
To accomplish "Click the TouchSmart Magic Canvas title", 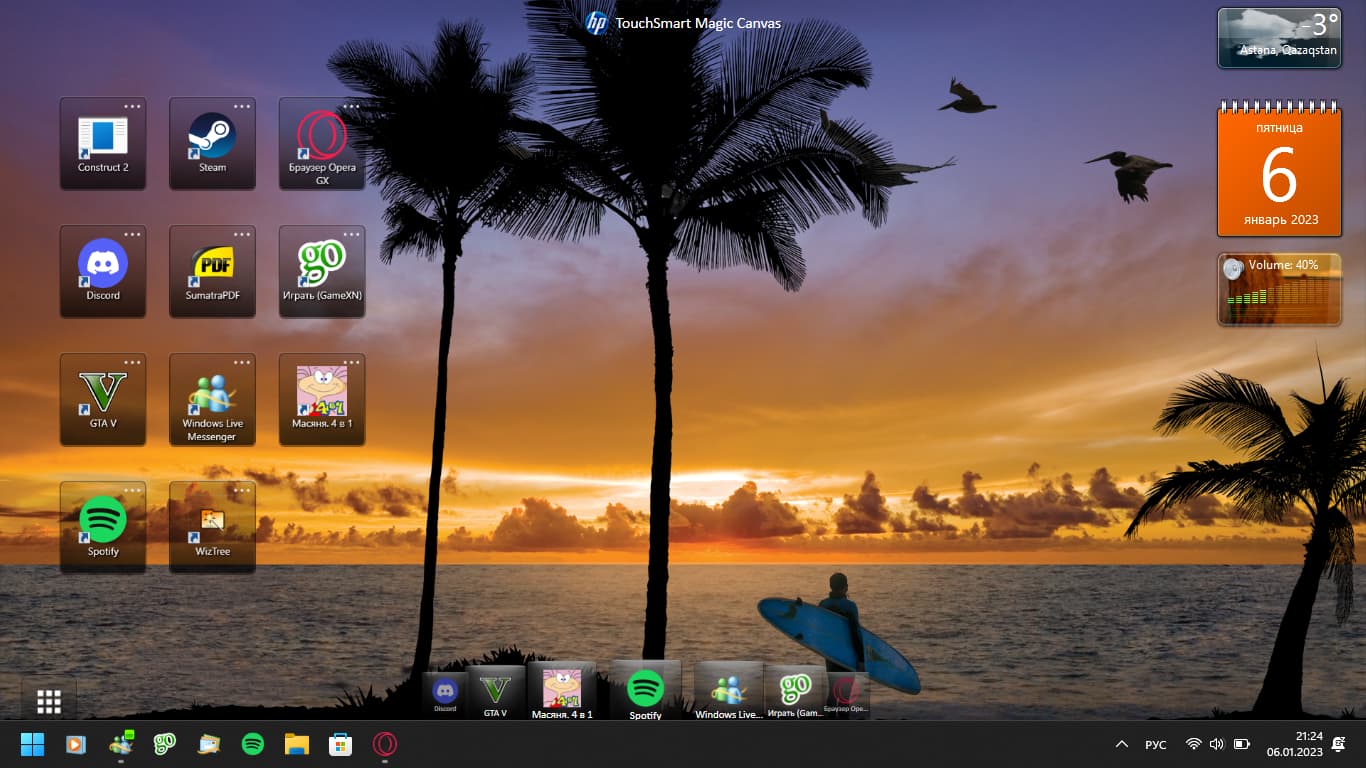I will coord(698,23).
